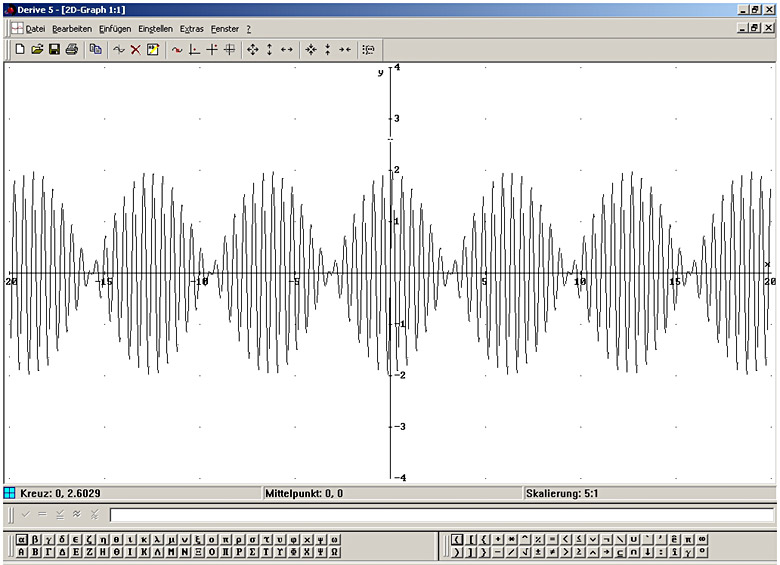Open the Extras menu
This screenshot has width=780, height=565.
tap(192, 29)
